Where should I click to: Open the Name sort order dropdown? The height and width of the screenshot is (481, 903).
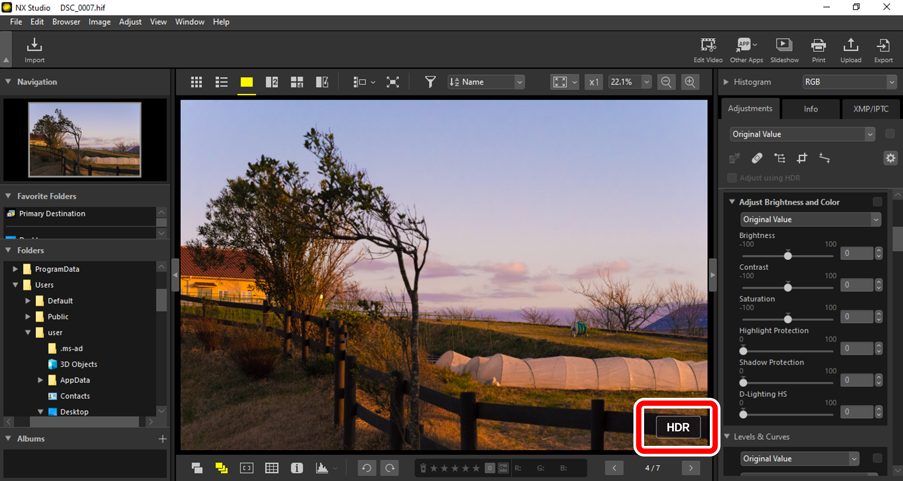(486, 82)
